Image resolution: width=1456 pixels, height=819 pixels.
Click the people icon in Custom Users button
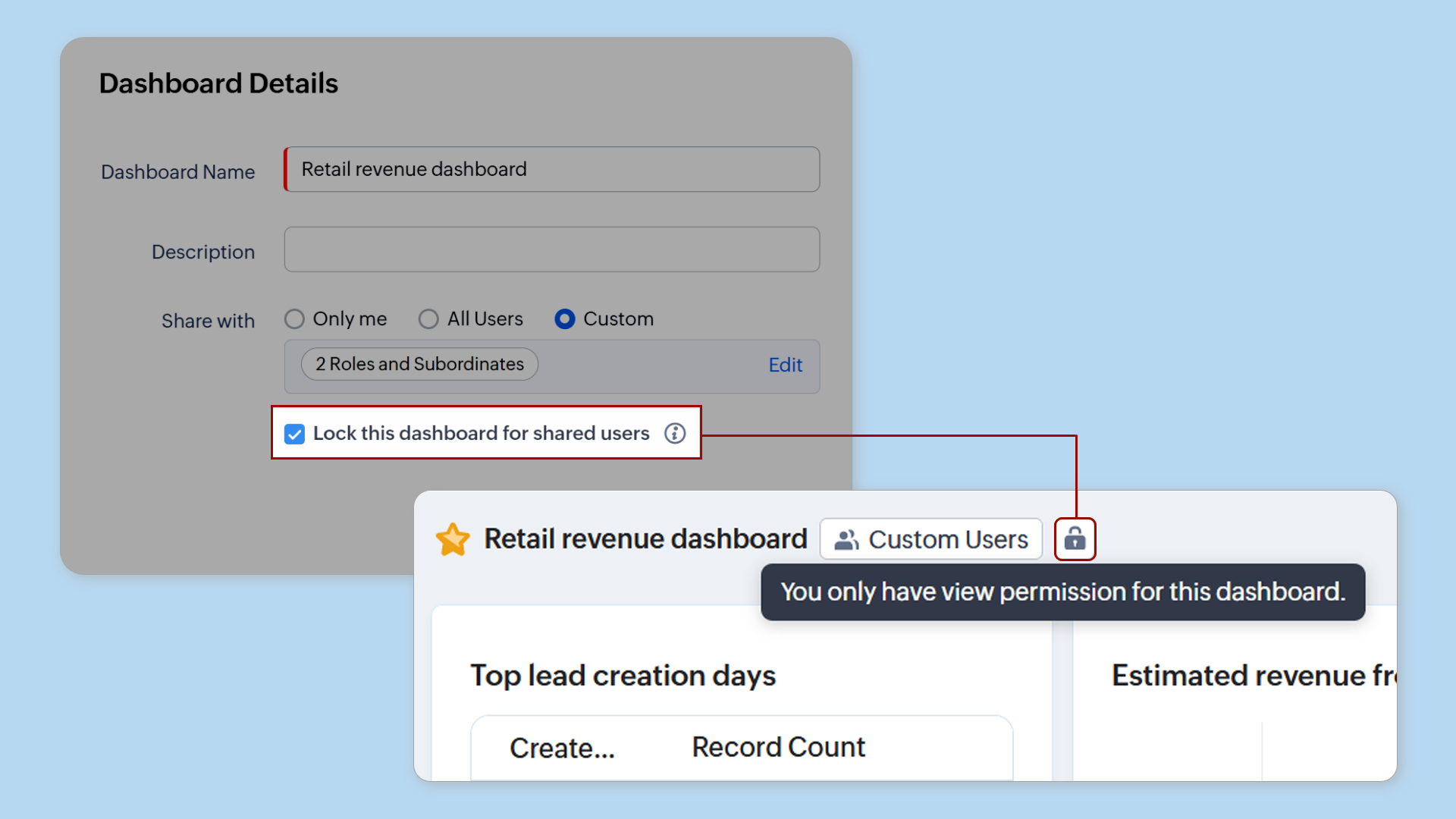(847, 539)
